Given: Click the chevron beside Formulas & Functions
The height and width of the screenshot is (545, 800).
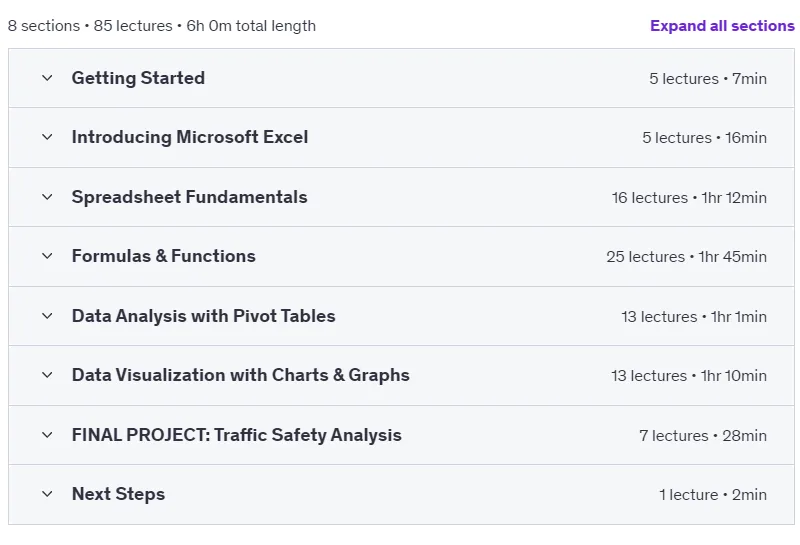Looking at the screenshot, I should tap(47, 256).
